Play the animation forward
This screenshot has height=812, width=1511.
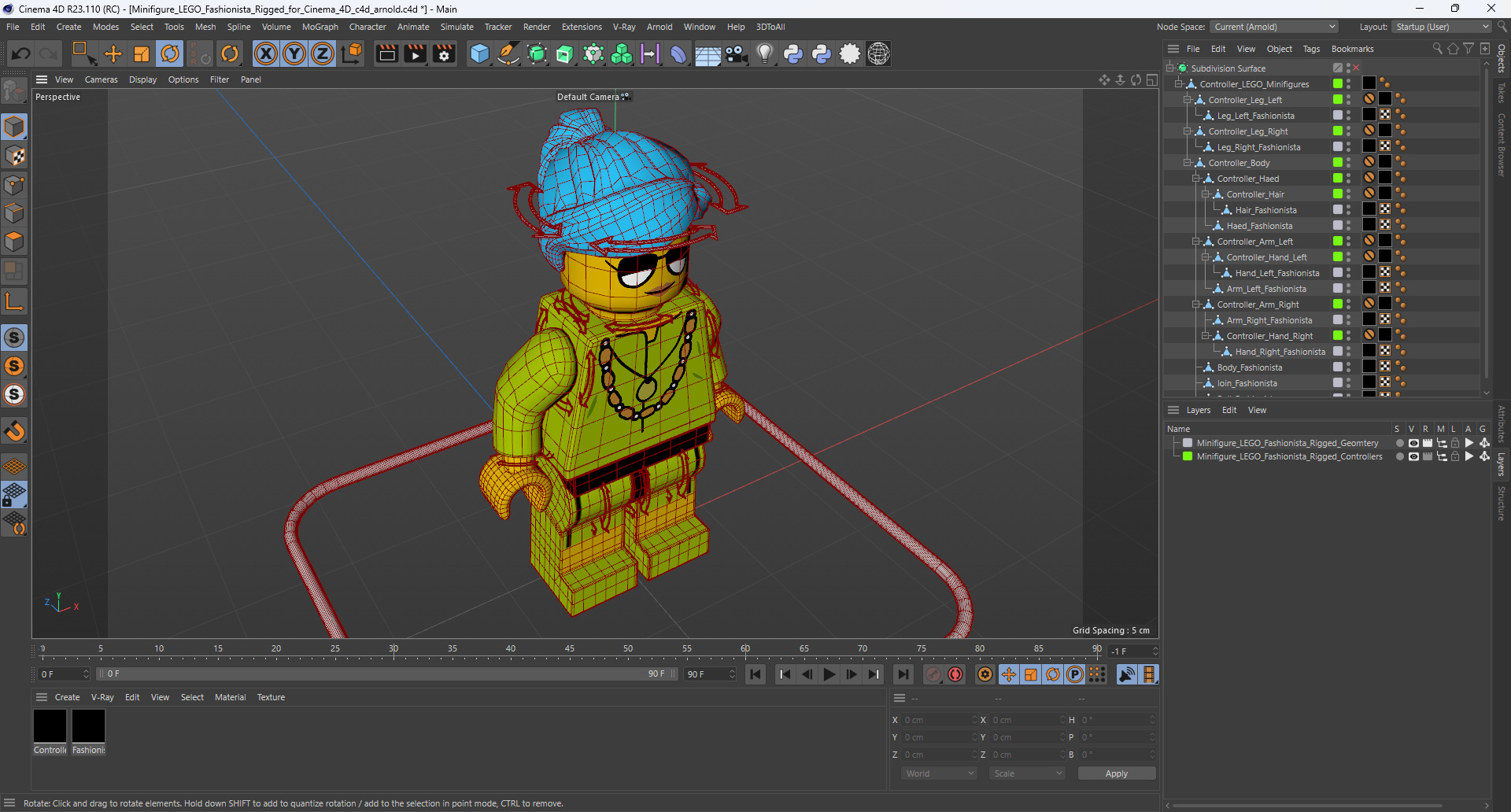[829, 674]
